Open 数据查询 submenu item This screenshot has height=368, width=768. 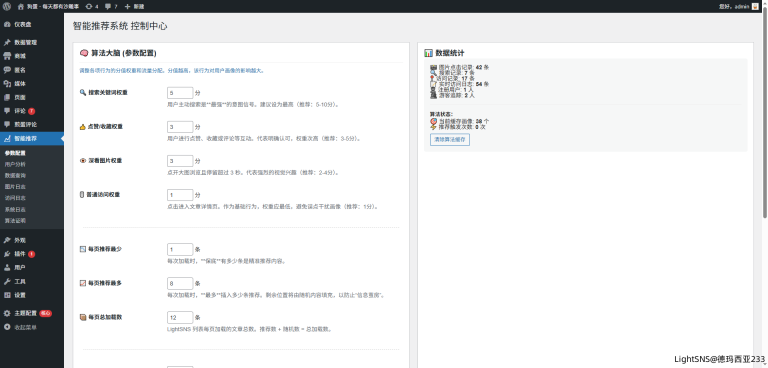(x=15, y=175)
